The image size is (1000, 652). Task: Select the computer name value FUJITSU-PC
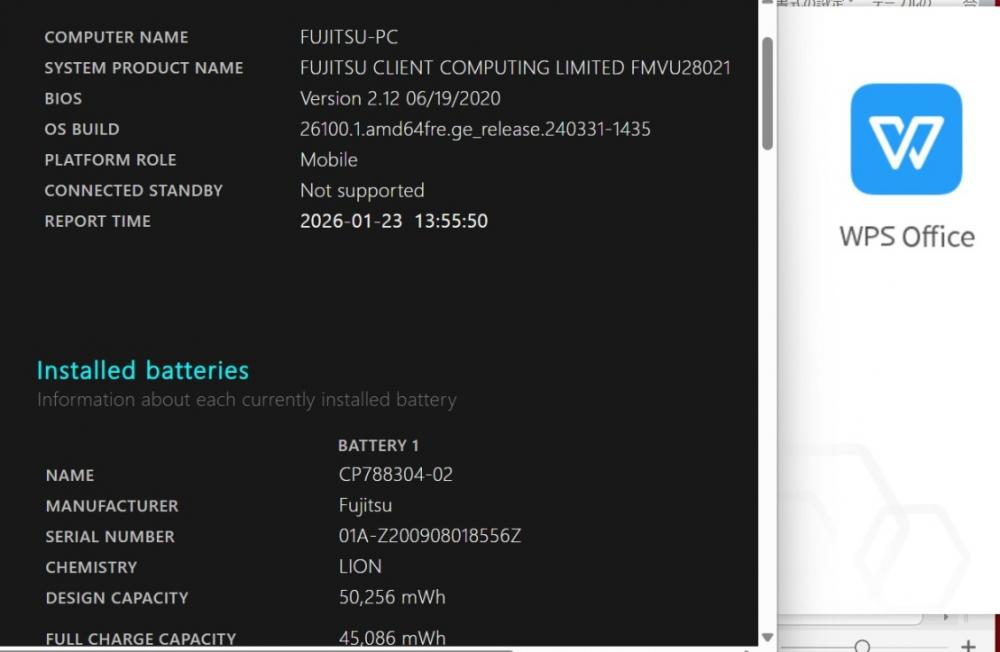coord(349,37)
